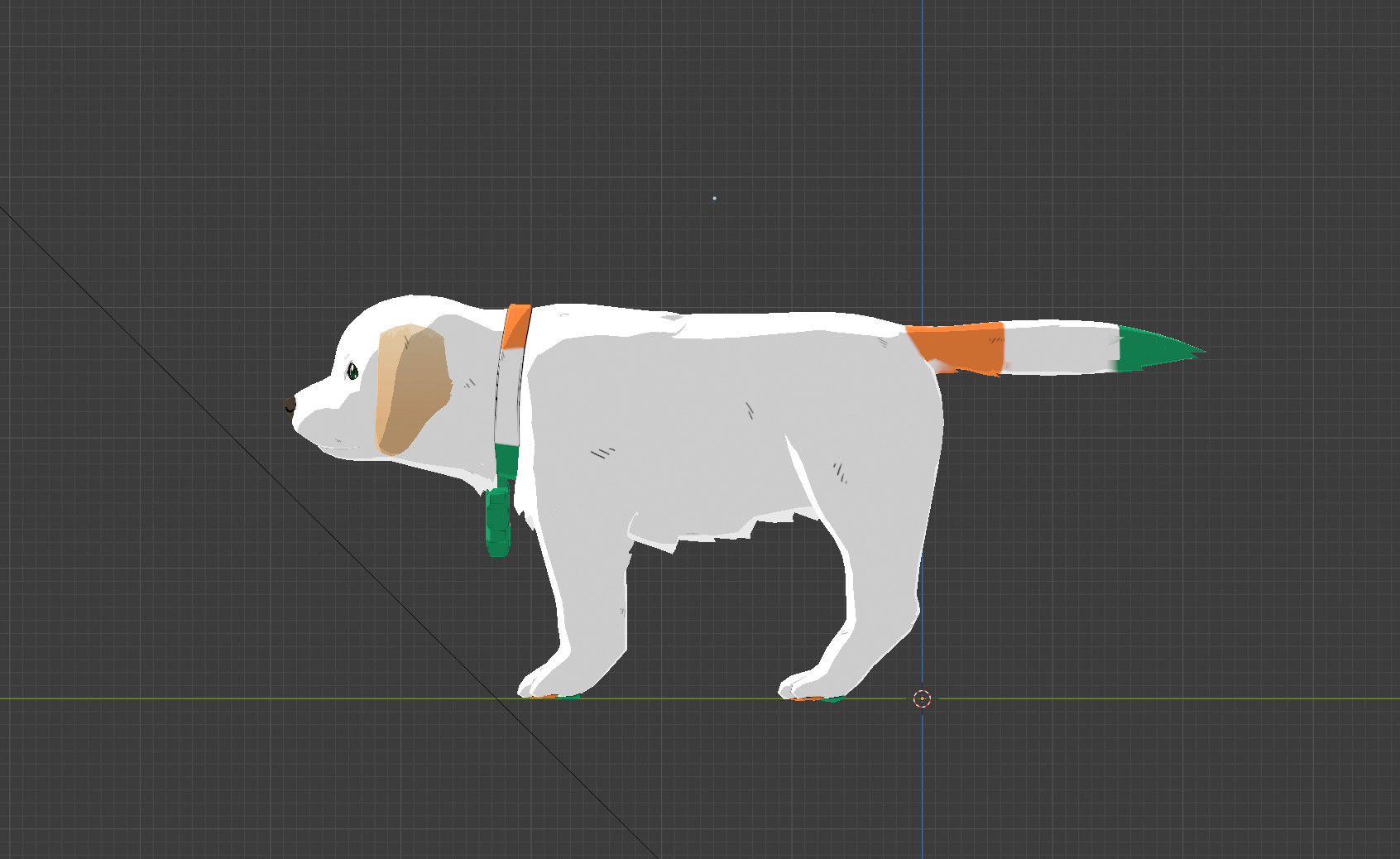Viewport: 1400px width, 859px height.
Task: Click the 3D cursor near the origin
Action: click(922, 700)
